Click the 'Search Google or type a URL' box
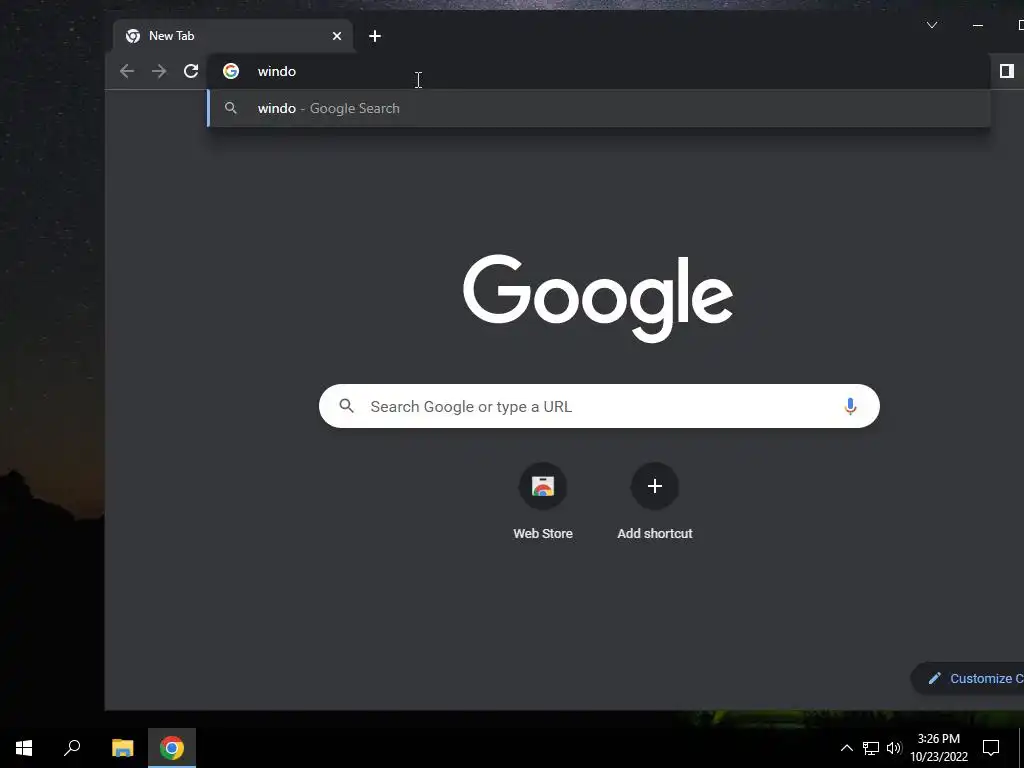Viewport: 1024px width, 768px height. (599, 406)
